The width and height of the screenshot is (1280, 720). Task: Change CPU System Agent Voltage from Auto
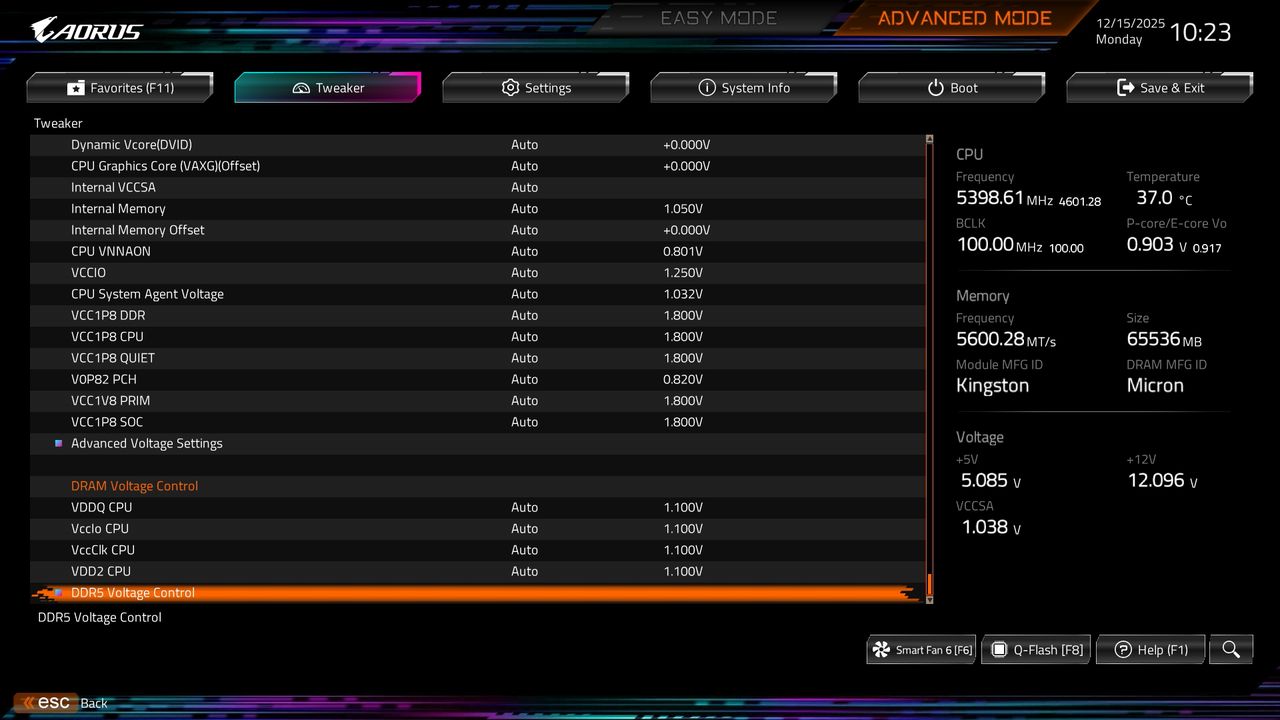(x=525, y=294)
